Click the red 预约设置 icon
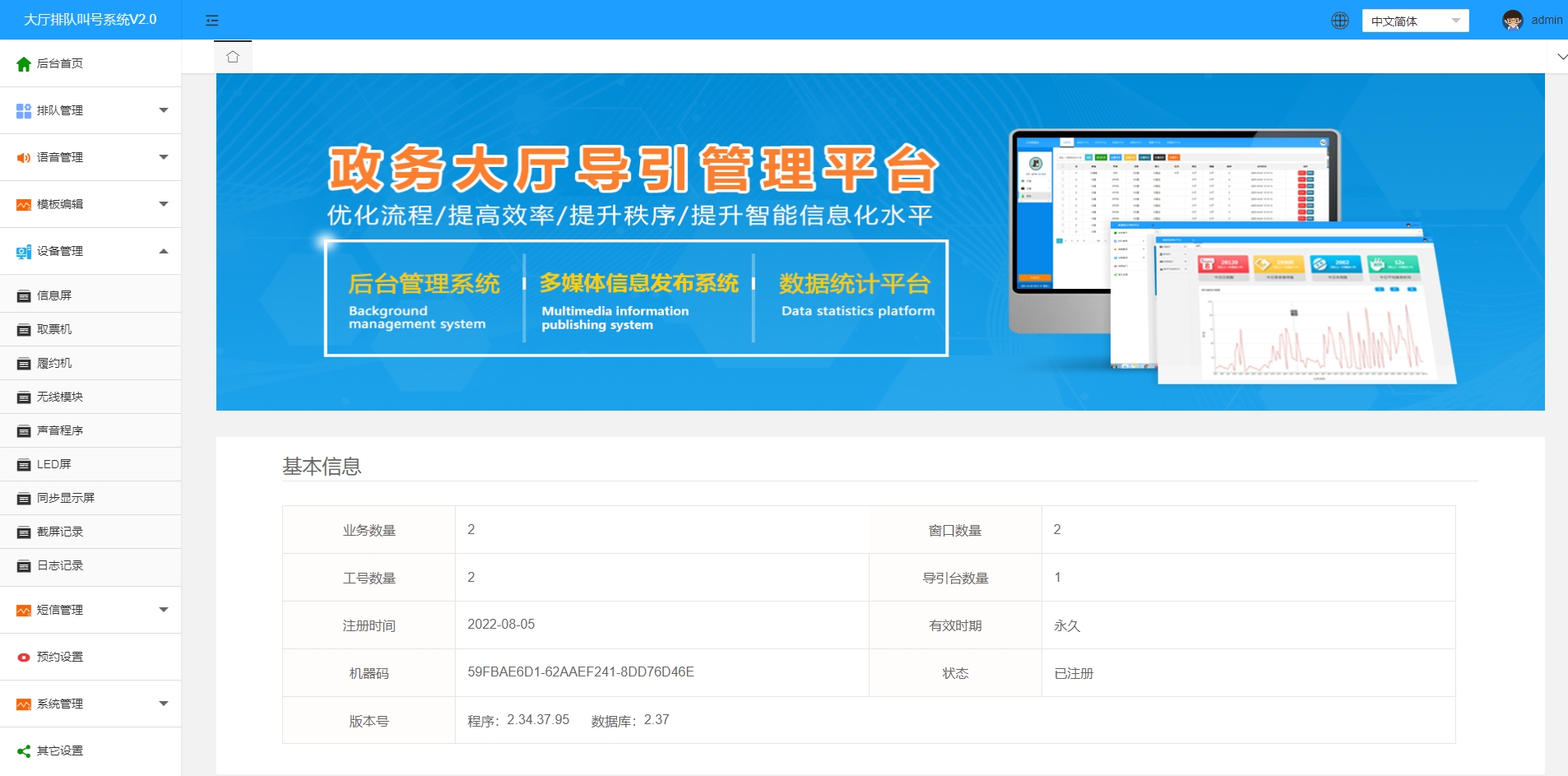 pos(24,658)
